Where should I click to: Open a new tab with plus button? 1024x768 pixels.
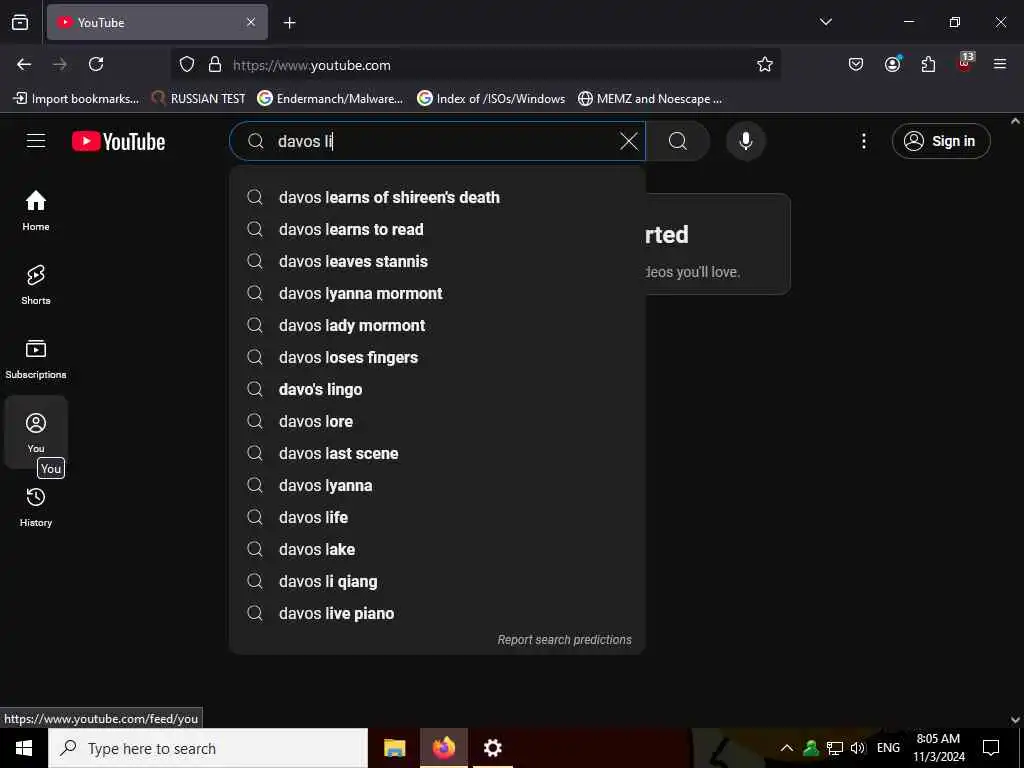point(289,23)
